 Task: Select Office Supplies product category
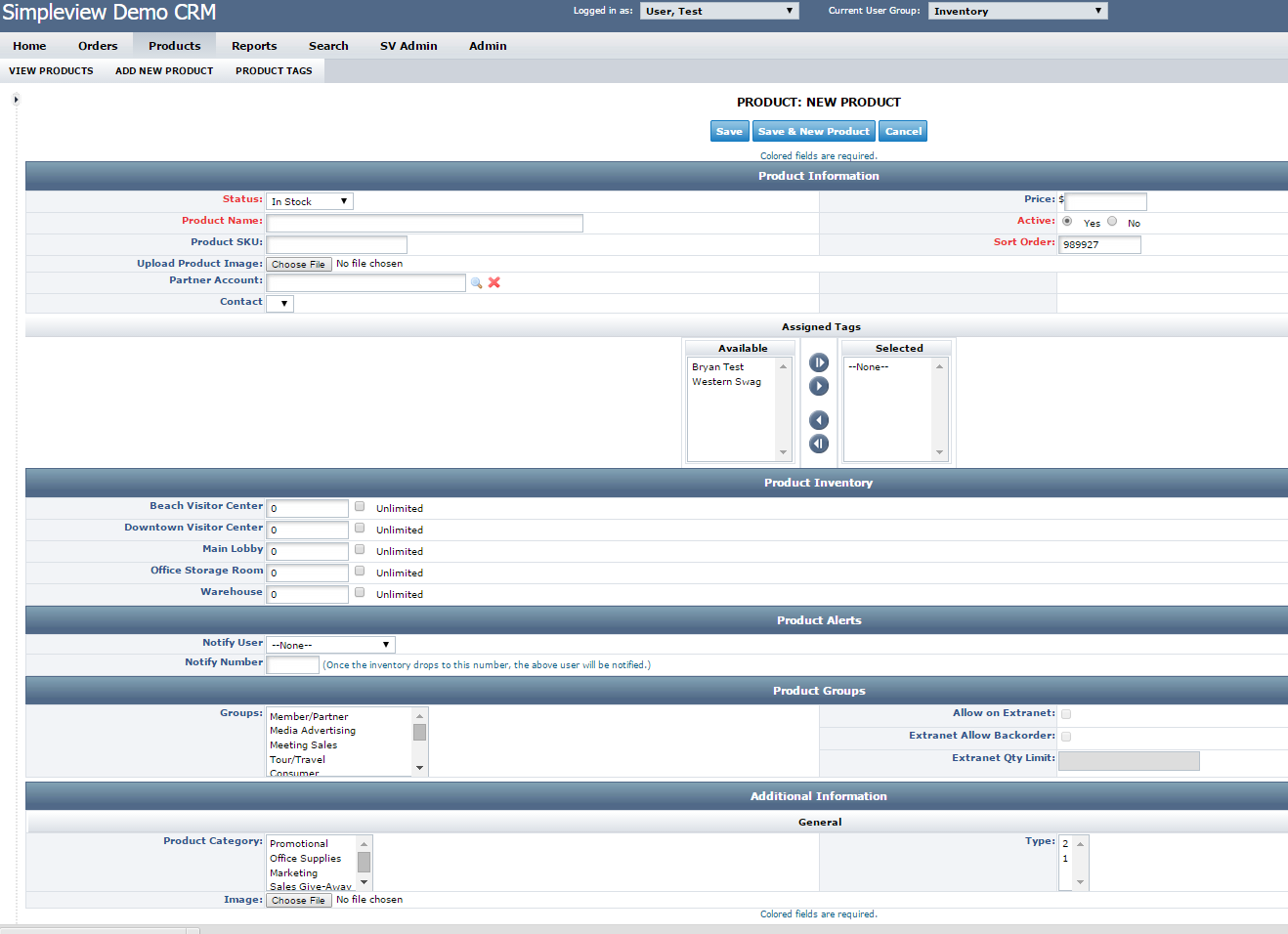[306, 859]
